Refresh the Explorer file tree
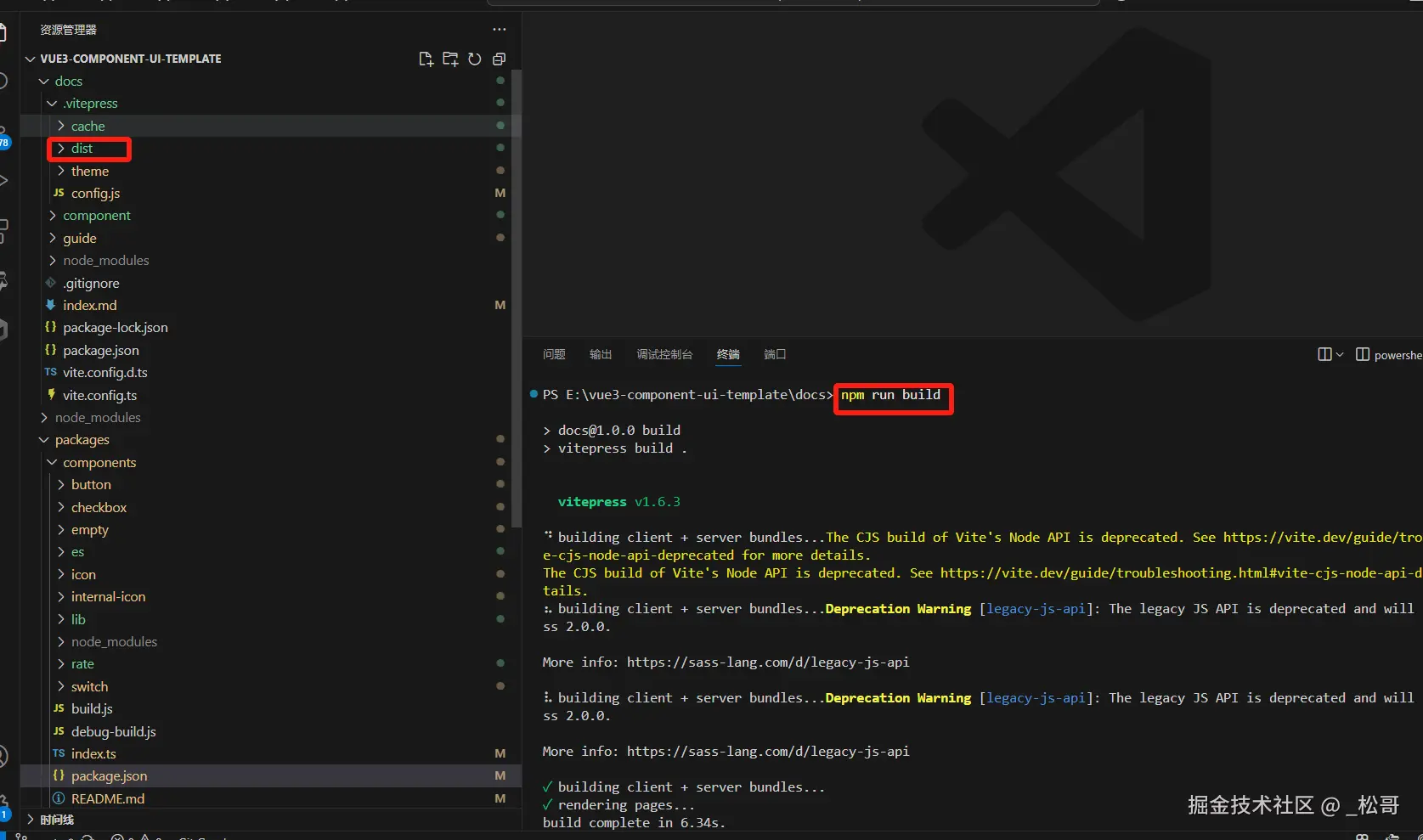The height and width of the screenshot is (840, 1423). tap(475, 59)
